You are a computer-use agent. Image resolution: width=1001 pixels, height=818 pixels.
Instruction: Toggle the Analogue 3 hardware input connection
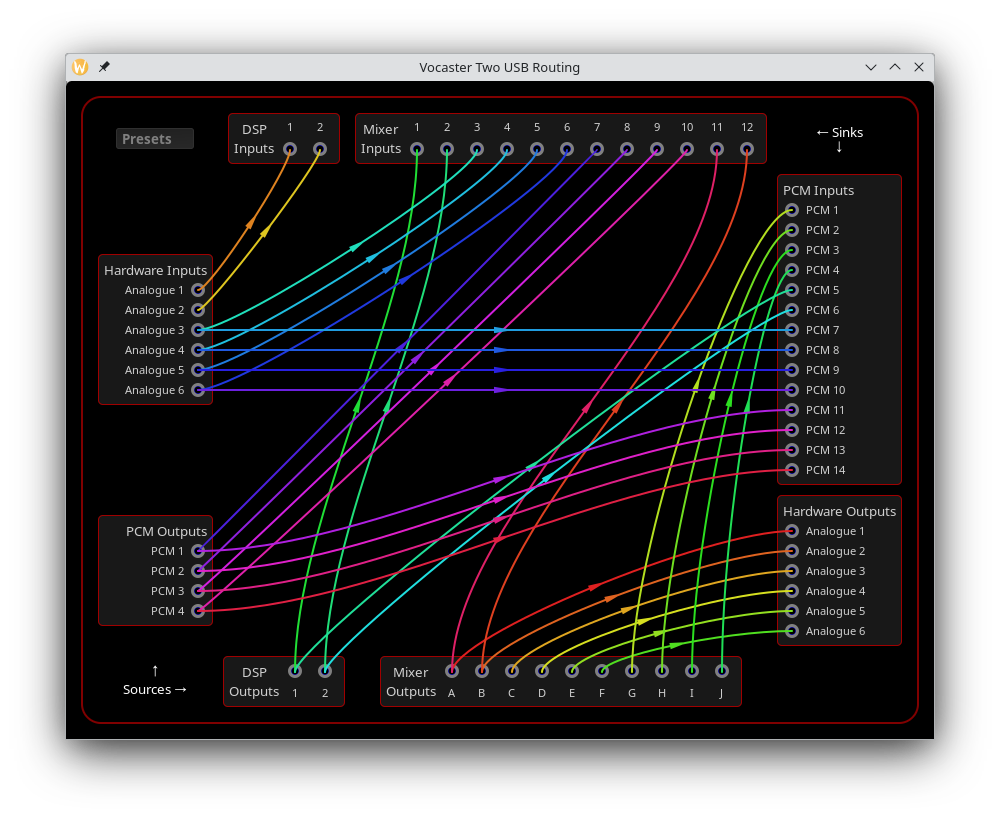point(198,330)
